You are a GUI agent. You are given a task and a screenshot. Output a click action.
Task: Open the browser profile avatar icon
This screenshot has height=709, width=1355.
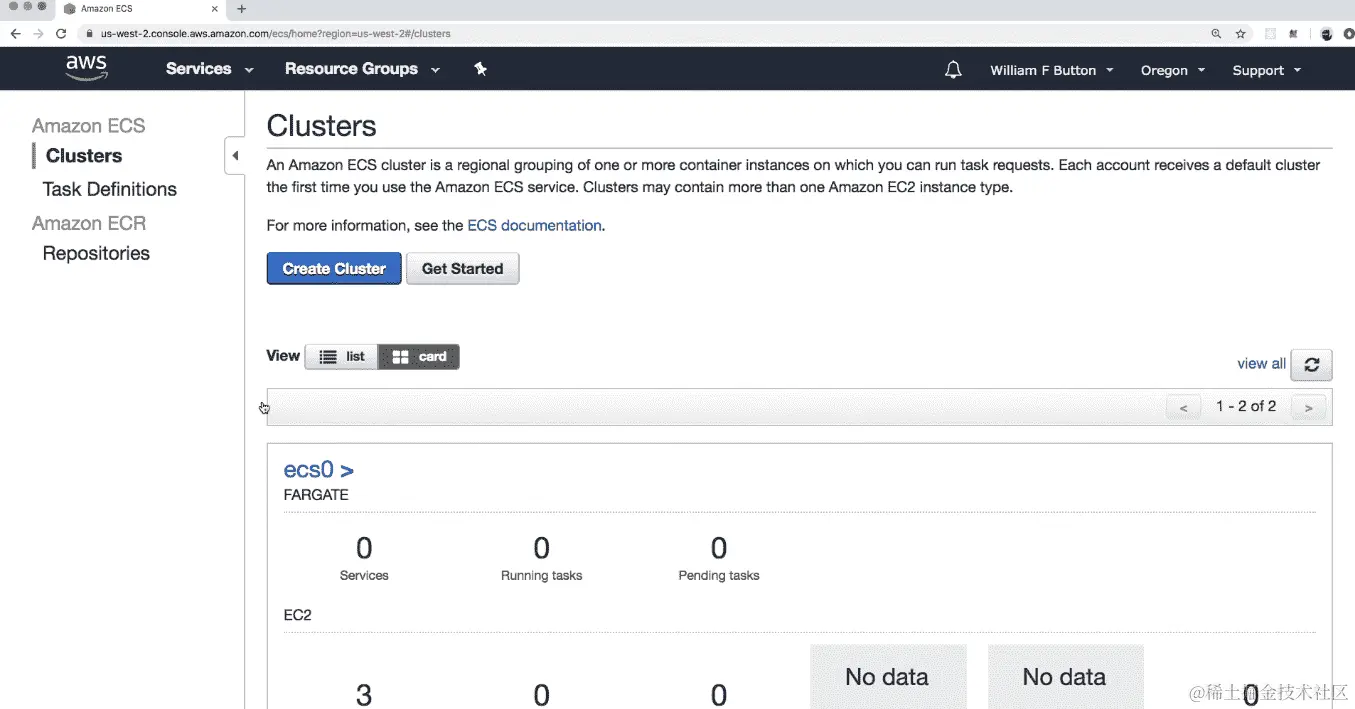point(1327,33)
